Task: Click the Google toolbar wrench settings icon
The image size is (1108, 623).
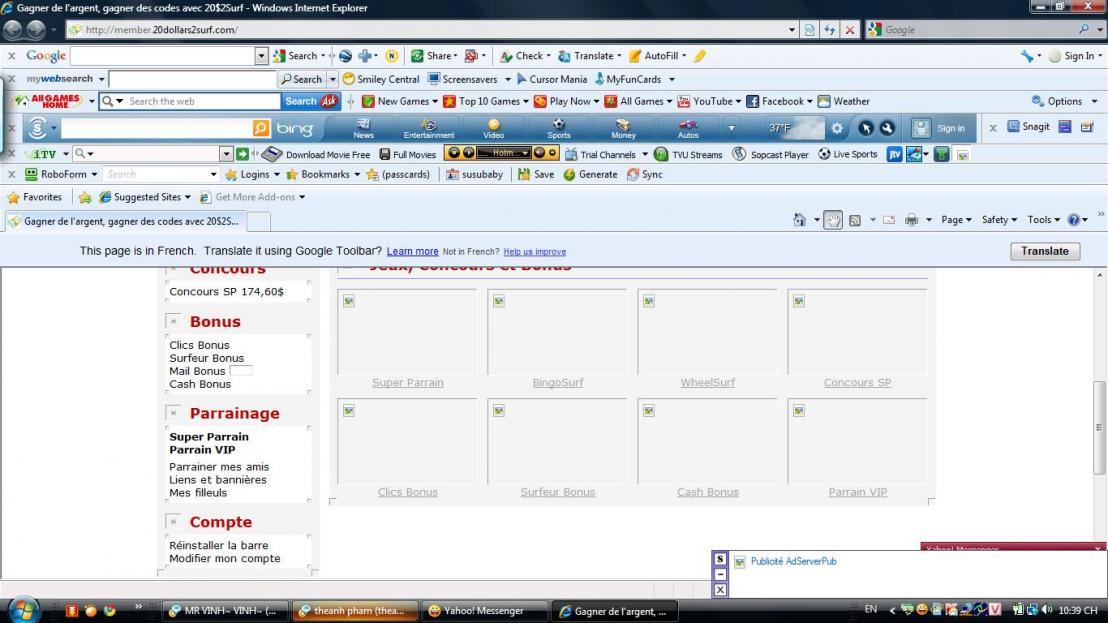Action: point(1027,56)
